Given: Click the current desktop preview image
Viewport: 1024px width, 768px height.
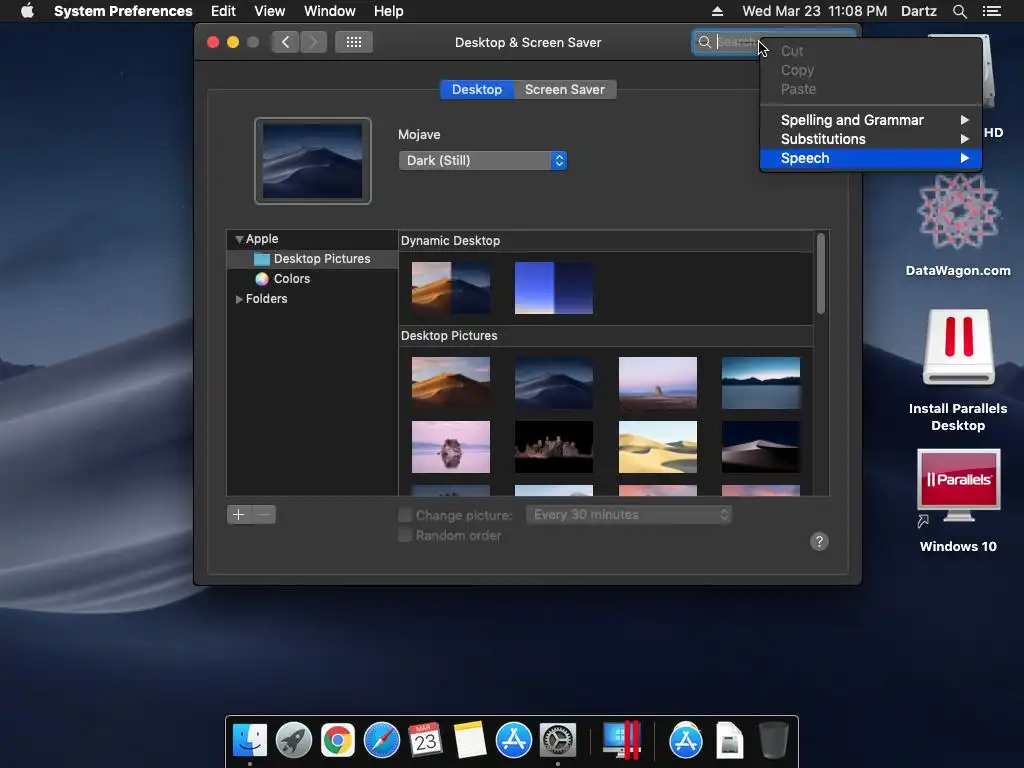Looking at the screenshot, I should (313, 161).
